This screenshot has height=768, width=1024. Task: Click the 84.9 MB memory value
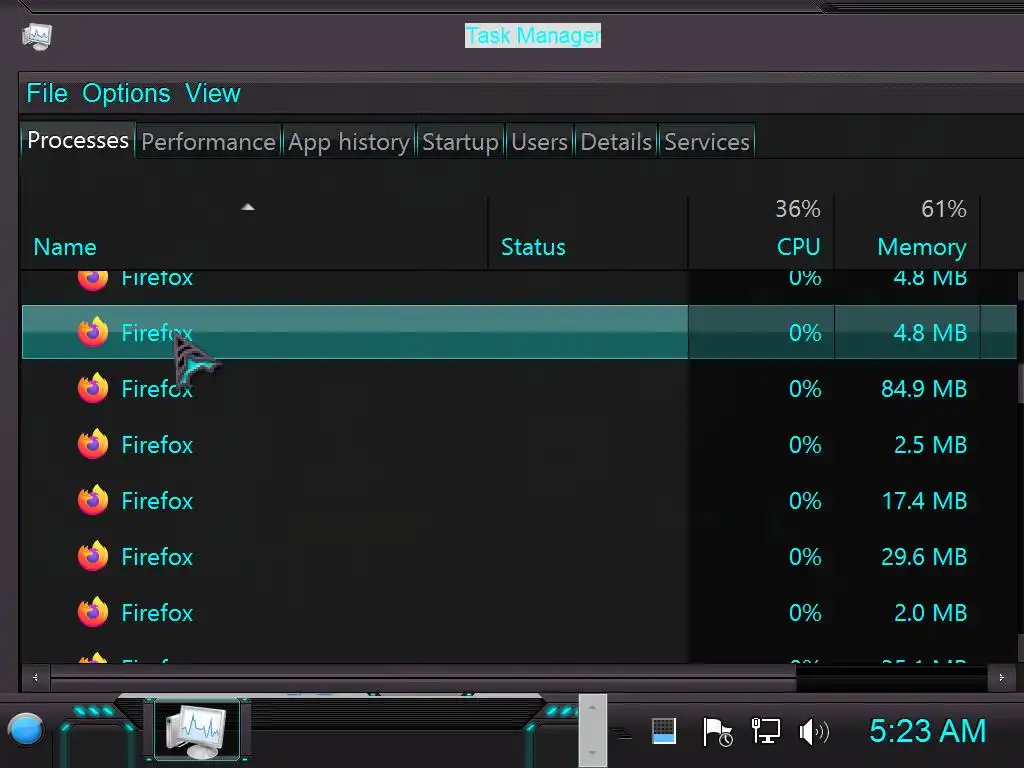pos(923,389)
